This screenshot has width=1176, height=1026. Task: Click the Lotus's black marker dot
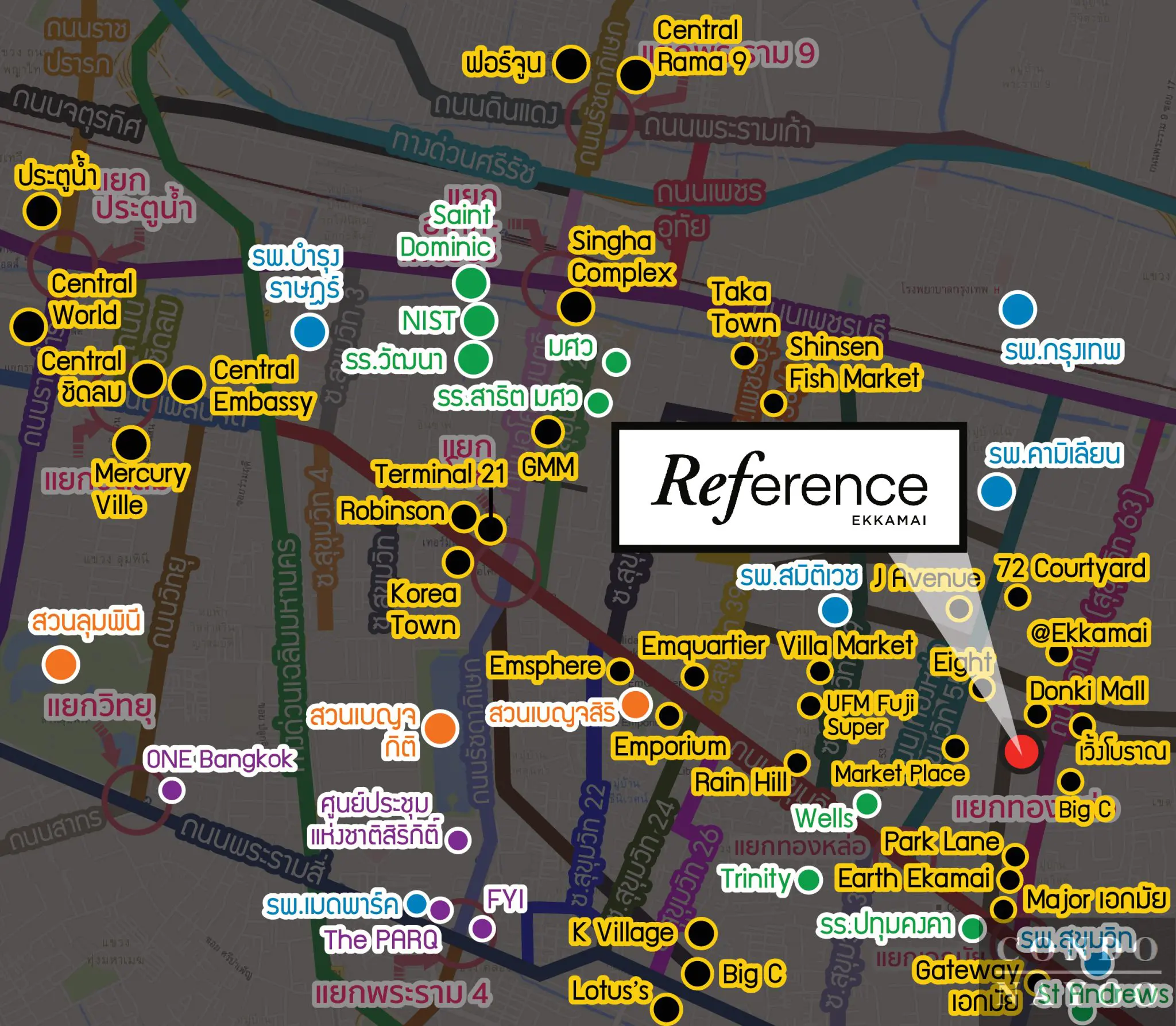667,1009
